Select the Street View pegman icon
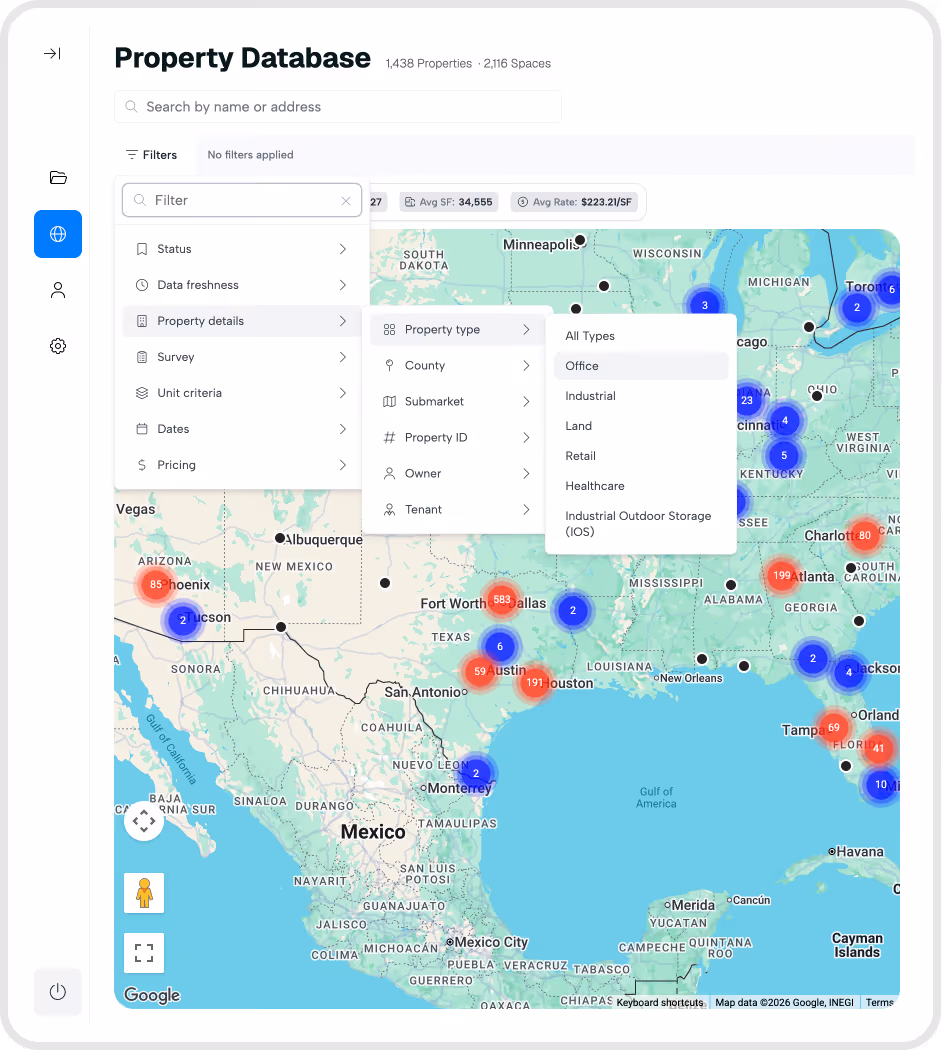The image size is (942, 1050). (144, 893)
